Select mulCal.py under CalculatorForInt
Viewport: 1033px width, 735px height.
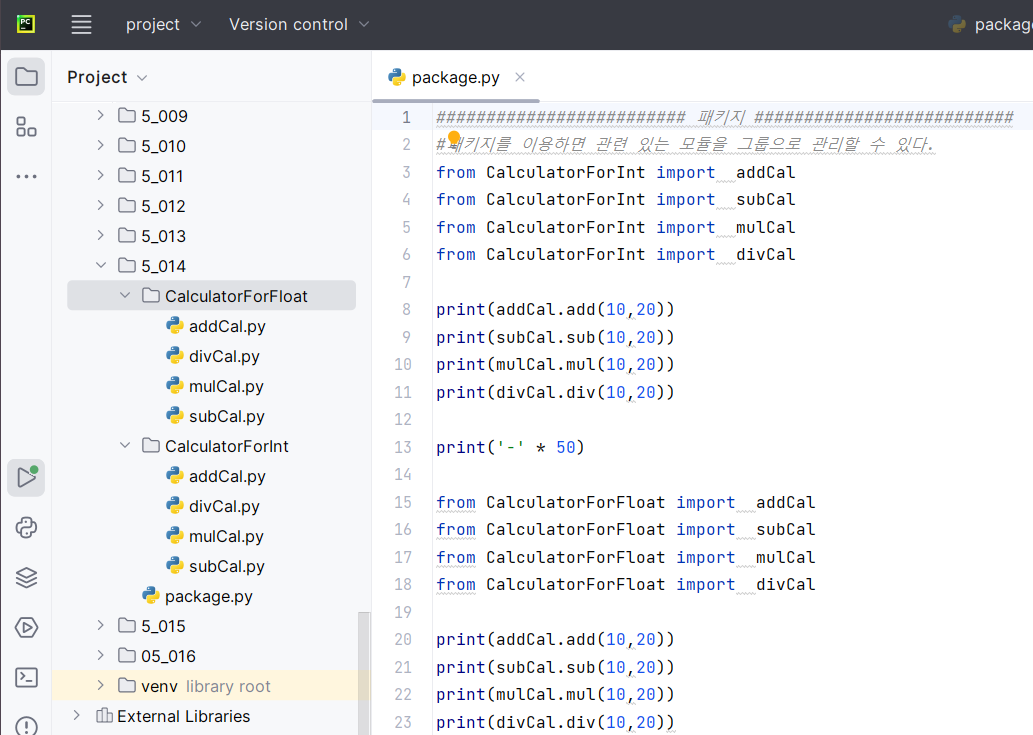[x=226, y=536]
